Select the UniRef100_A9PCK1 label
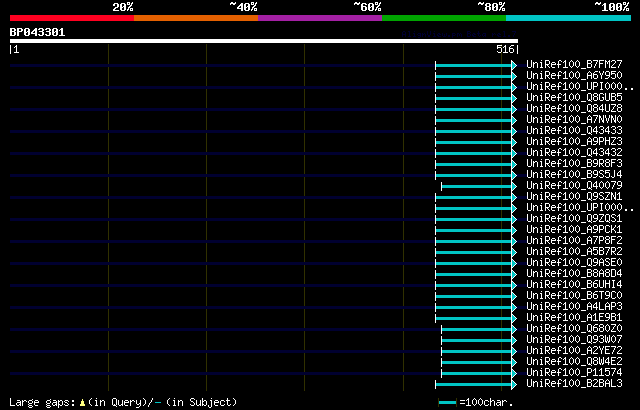640x410 pixels. coord(574,230)
